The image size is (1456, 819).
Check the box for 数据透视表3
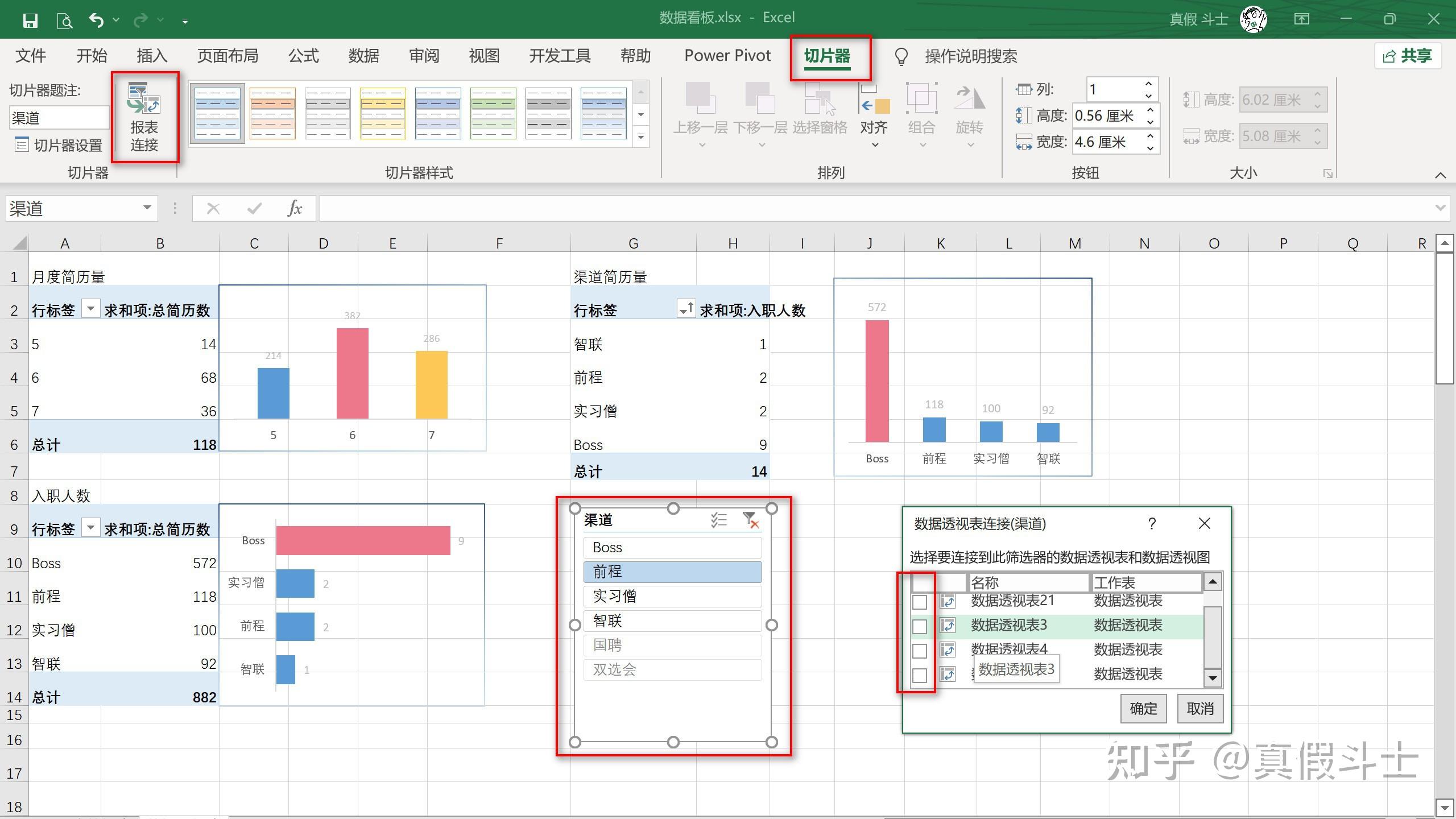pos(919,626)
